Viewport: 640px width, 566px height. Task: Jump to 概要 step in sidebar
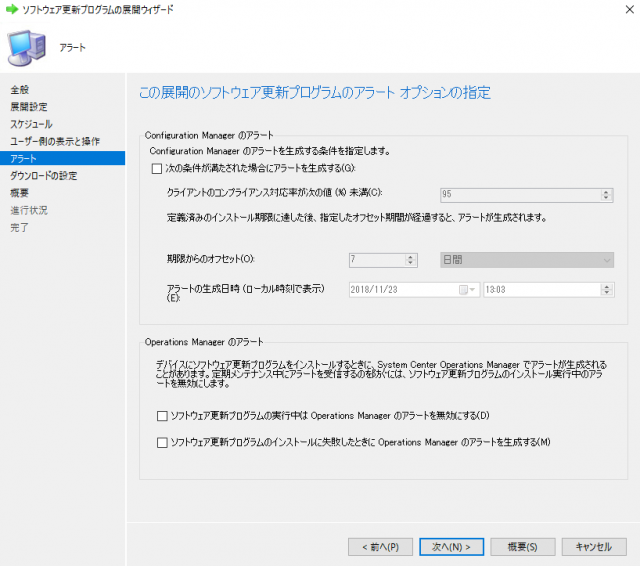(x=20, y=193)
